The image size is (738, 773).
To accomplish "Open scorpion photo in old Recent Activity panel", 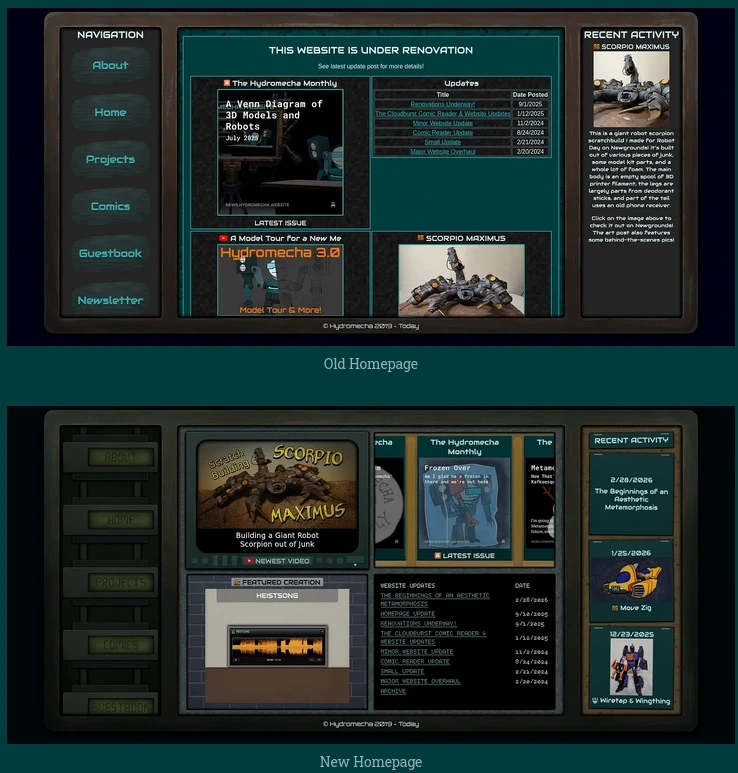I will click(631, 89).
